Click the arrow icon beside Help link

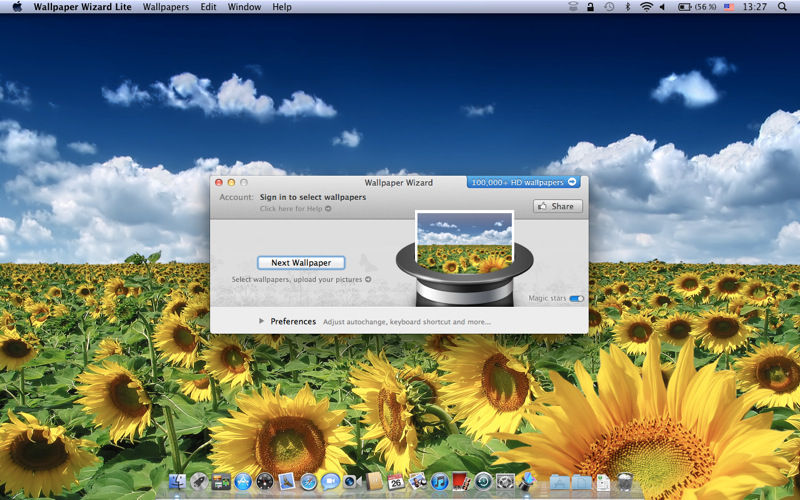pyautogui.click(x=328, y=208)
